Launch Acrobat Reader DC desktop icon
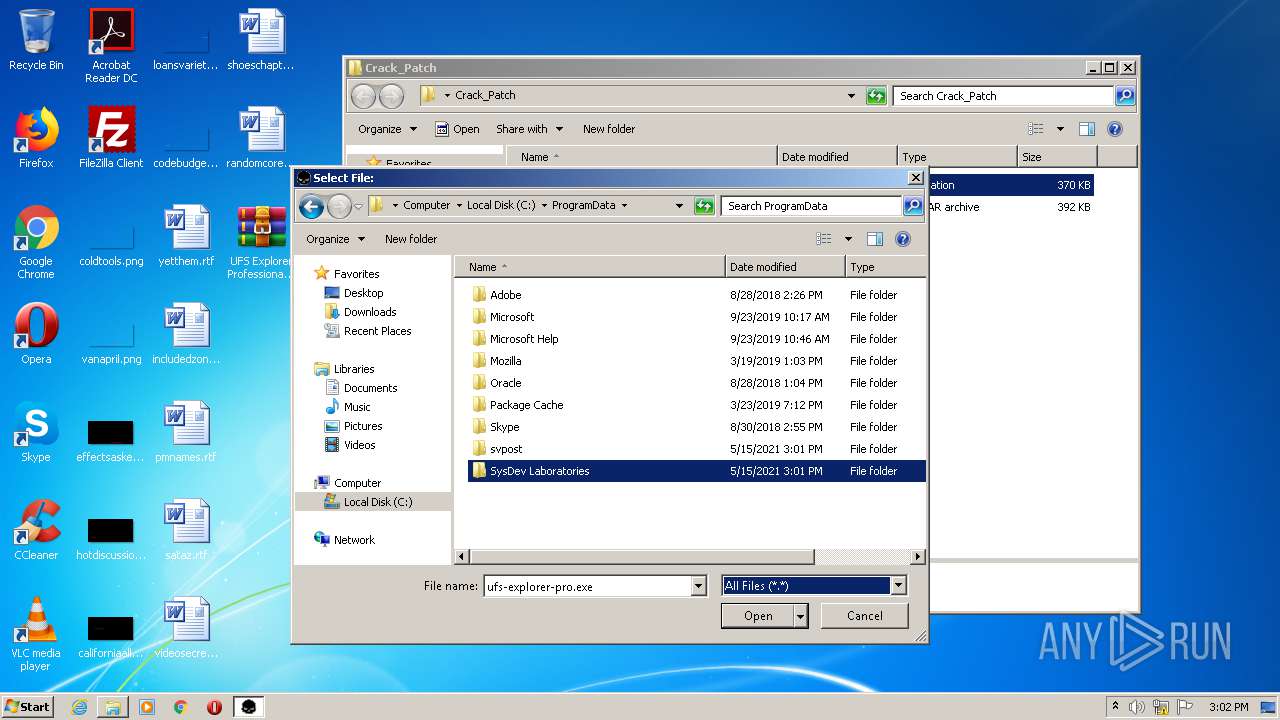1280x720 pixels. coord(111,45)
